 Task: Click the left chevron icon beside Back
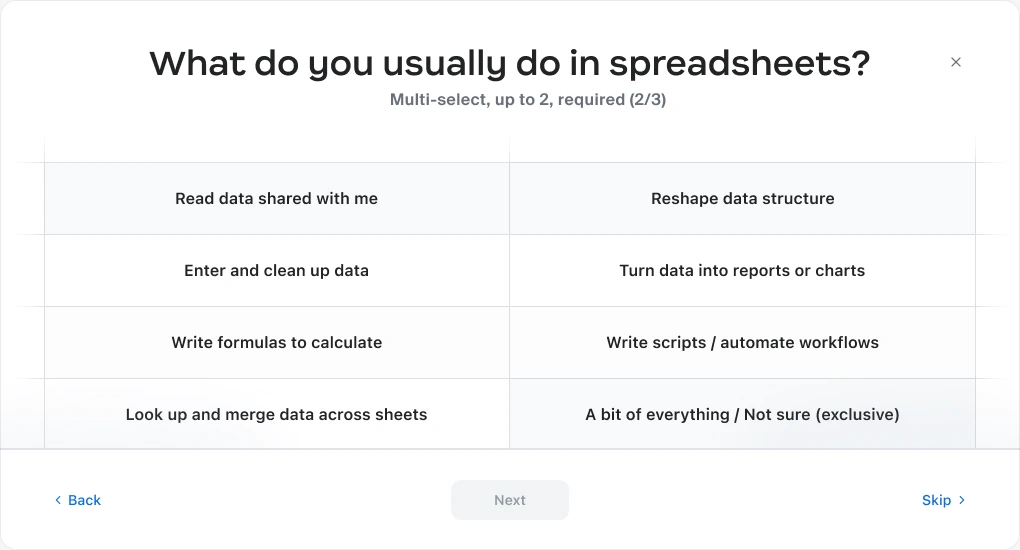[58, 500]
